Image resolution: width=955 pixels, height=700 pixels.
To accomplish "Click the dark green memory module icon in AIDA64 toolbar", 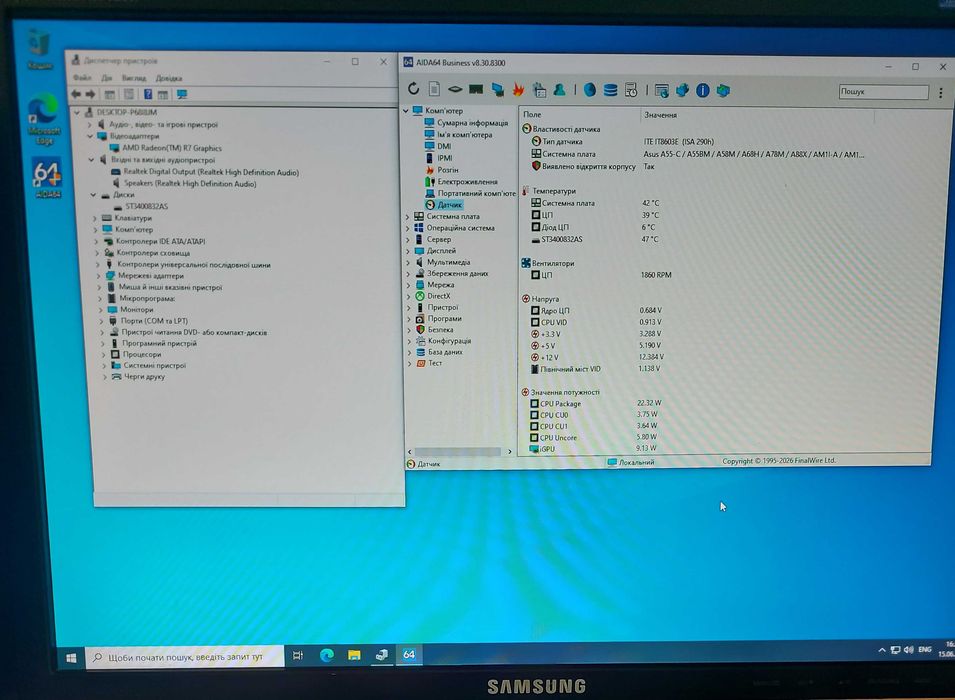I will pyautogui.click(x=476, y=90).
